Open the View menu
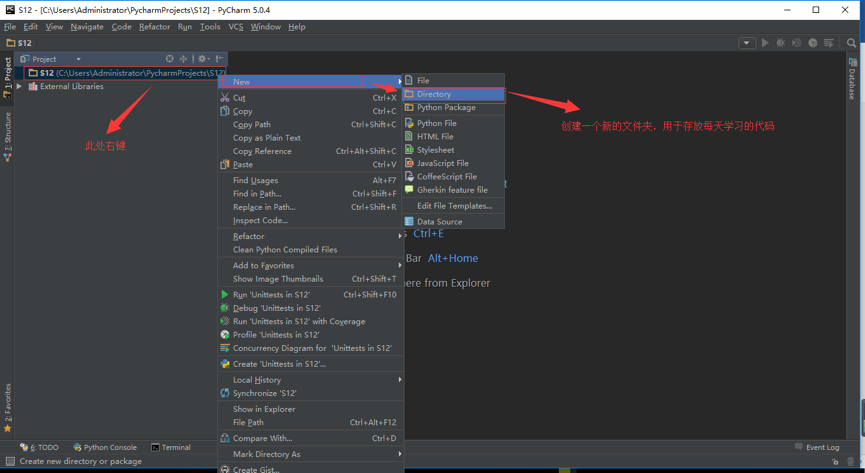The height and width of the screenshot is (473, 865). (x=54, y=26)
